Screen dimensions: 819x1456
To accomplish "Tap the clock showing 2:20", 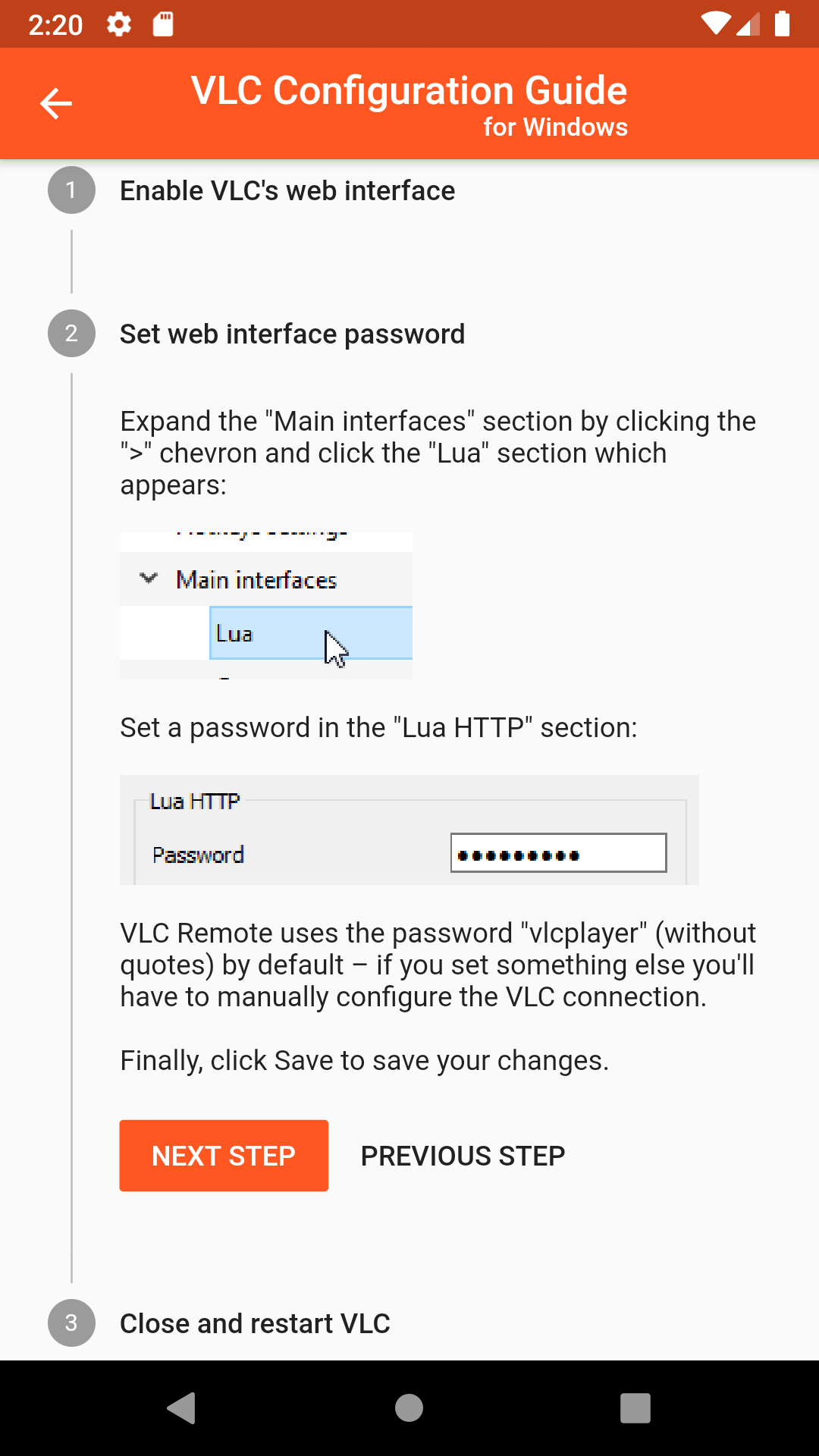I will (55, 25).
